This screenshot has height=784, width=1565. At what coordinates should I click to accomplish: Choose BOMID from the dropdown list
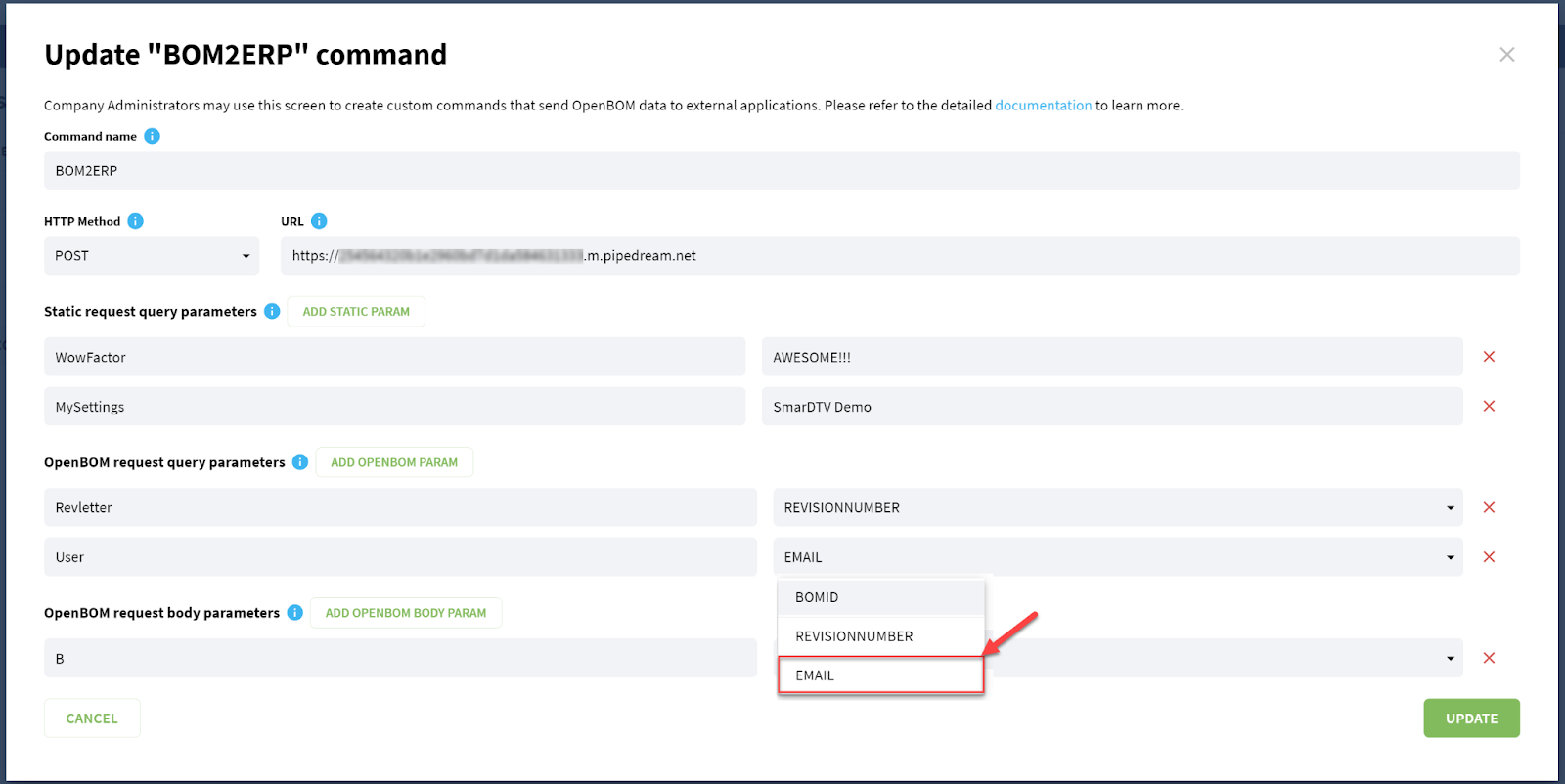pyautogui.click(x=881, y=597)
